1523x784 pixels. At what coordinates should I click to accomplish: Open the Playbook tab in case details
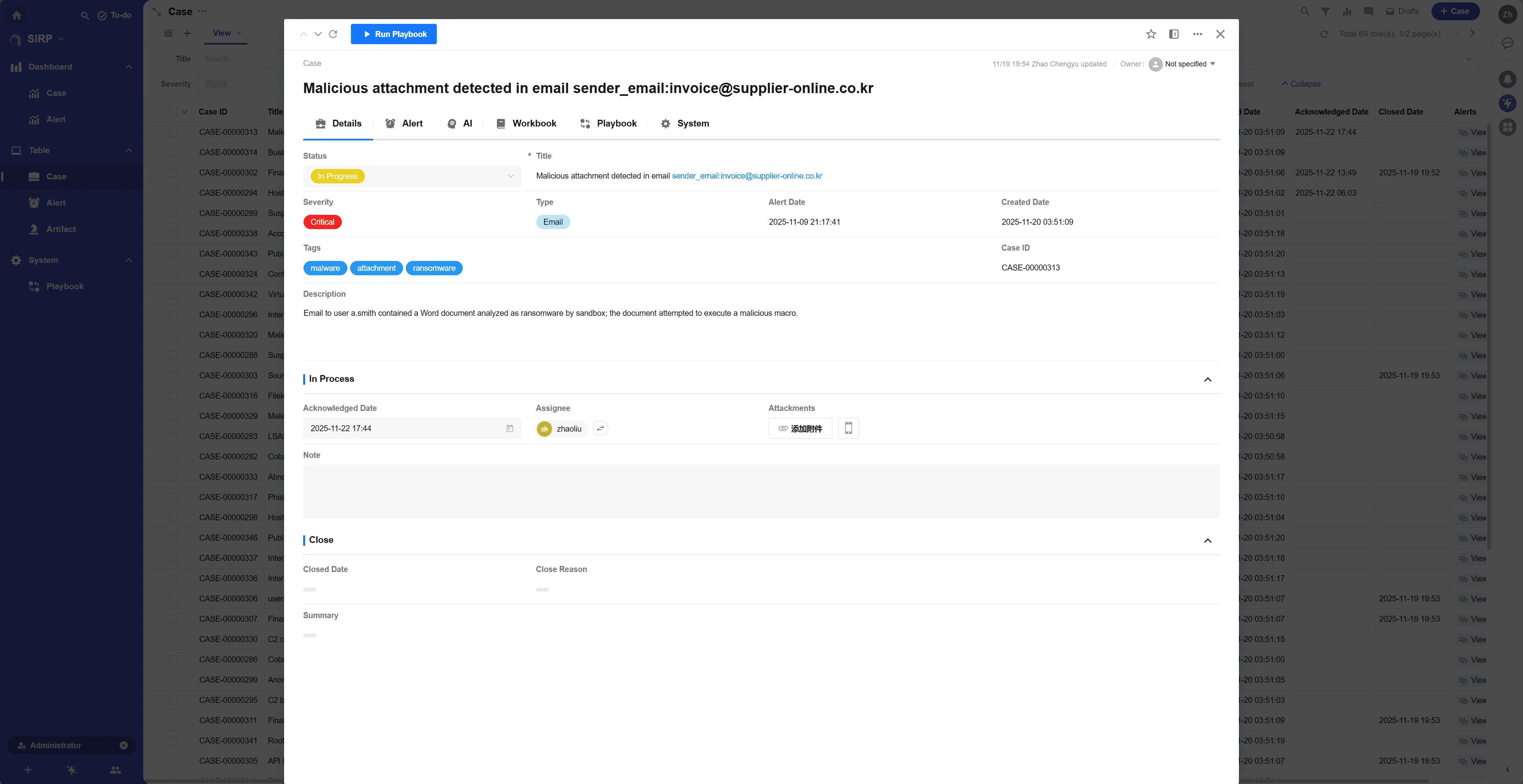tap(608, 124)
